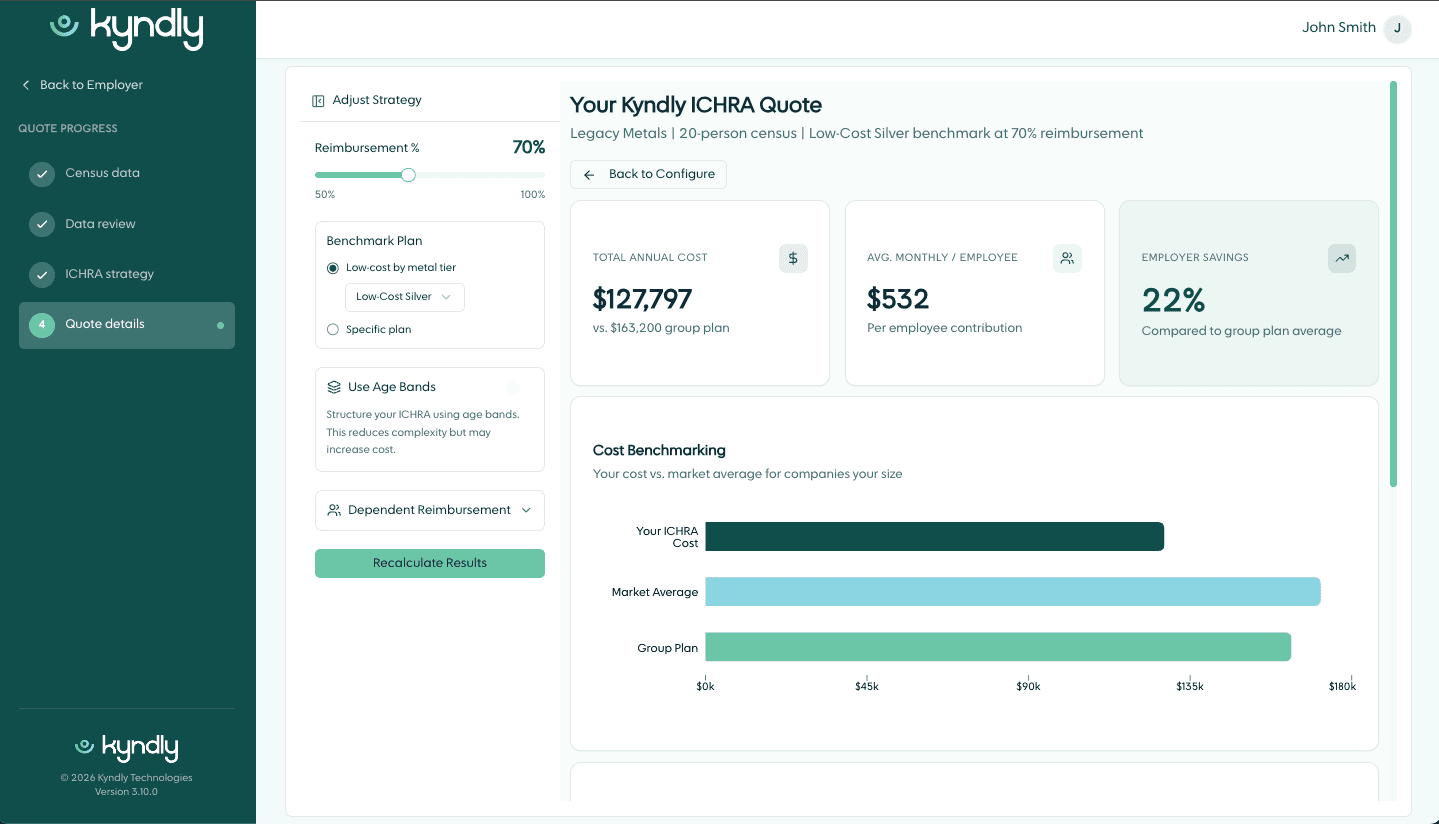This screenshot has width=1439, height=824.
Task: Click the people icon on Avg. Monthly card
Action: (x=1067, y=259)
